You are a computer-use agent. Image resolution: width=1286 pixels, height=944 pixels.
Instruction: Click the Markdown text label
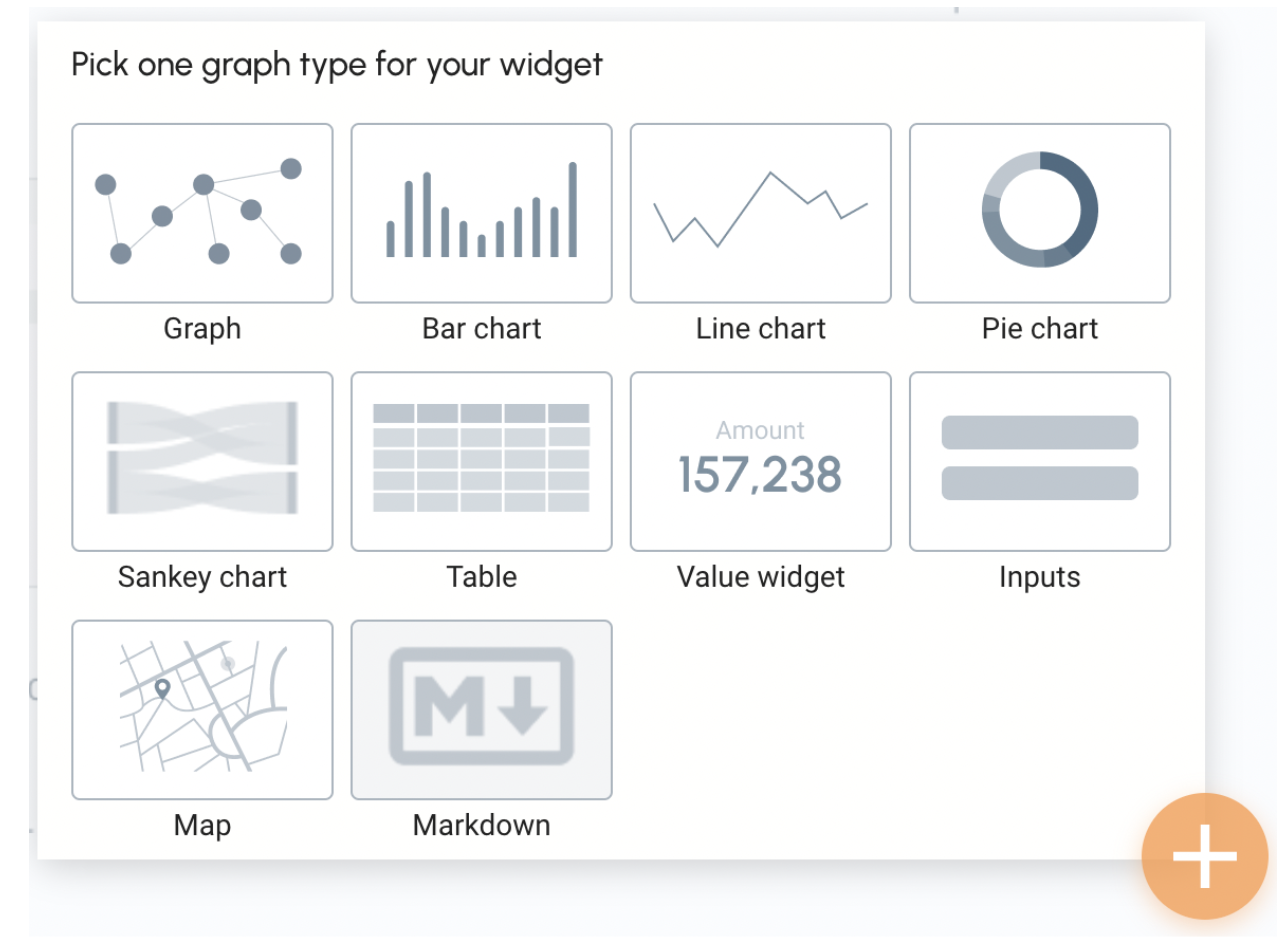[481, 825]
